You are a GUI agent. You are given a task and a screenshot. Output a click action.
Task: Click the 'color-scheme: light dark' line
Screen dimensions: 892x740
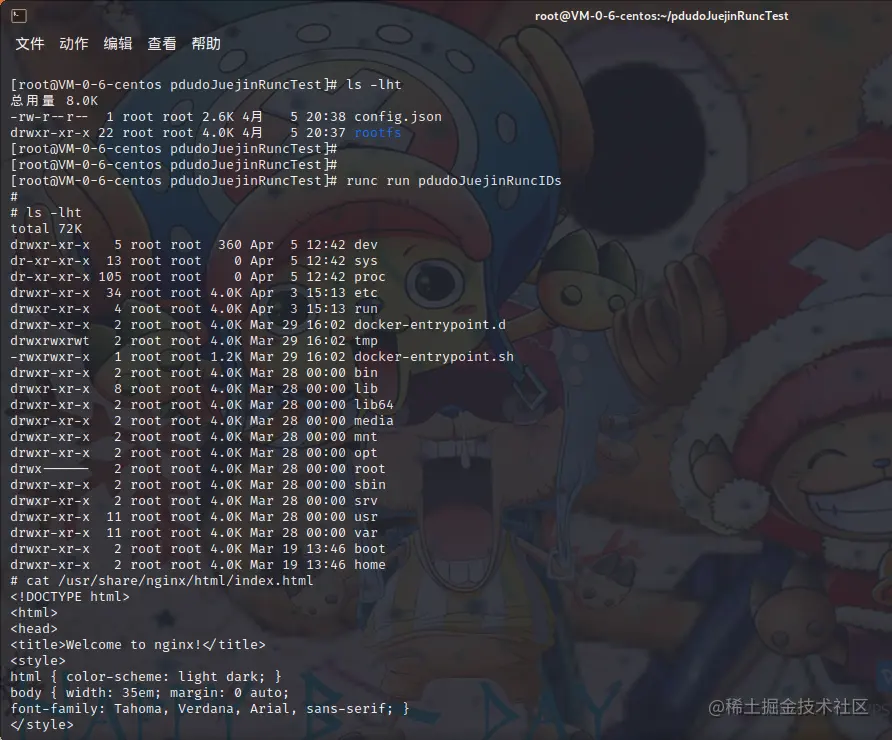(x=146, y=676)
